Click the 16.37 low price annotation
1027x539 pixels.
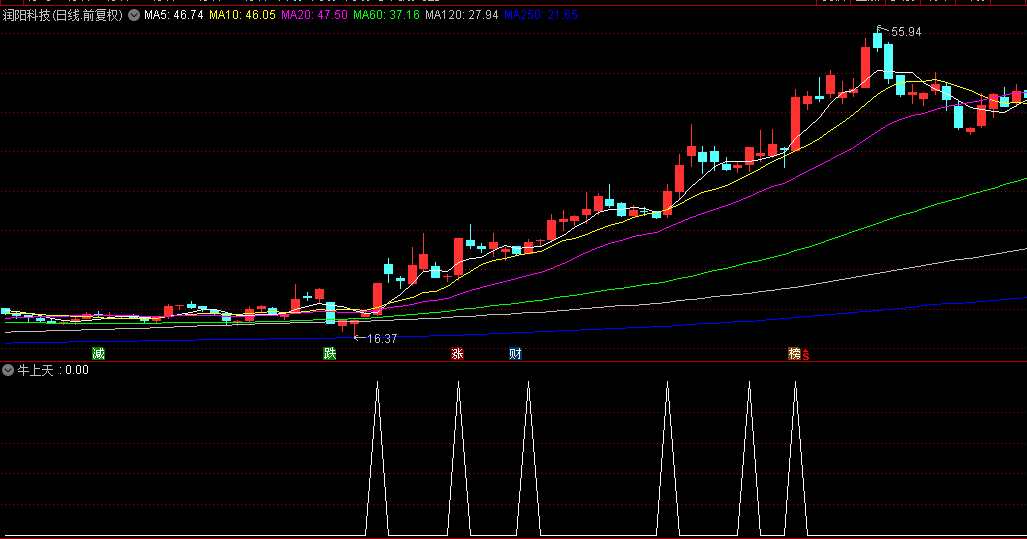tap(381, 339)
